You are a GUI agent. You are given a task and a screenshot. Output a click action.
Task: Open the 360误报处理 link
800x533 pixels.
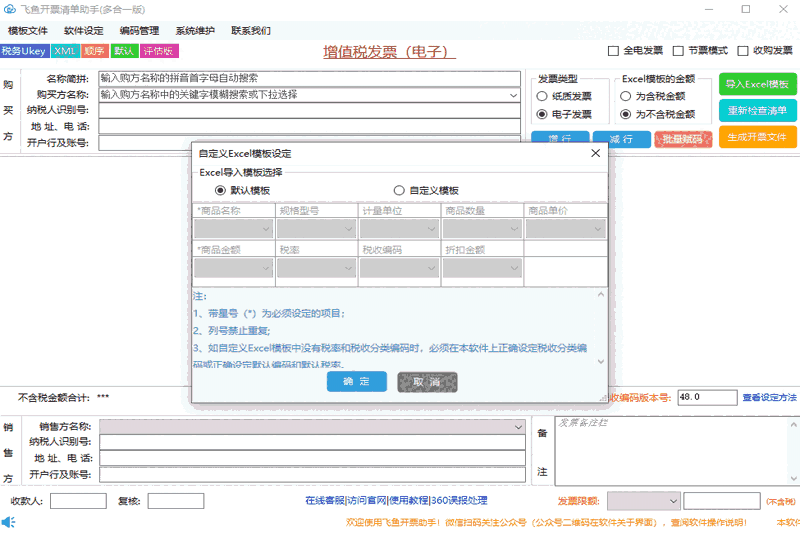(459, 501)
